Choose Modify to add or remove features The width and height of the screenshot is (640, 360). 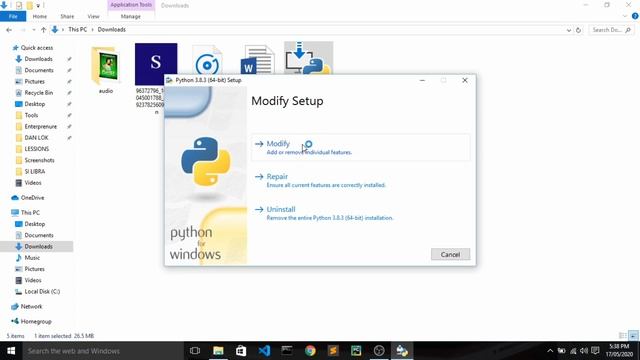[x=360, y=147]
